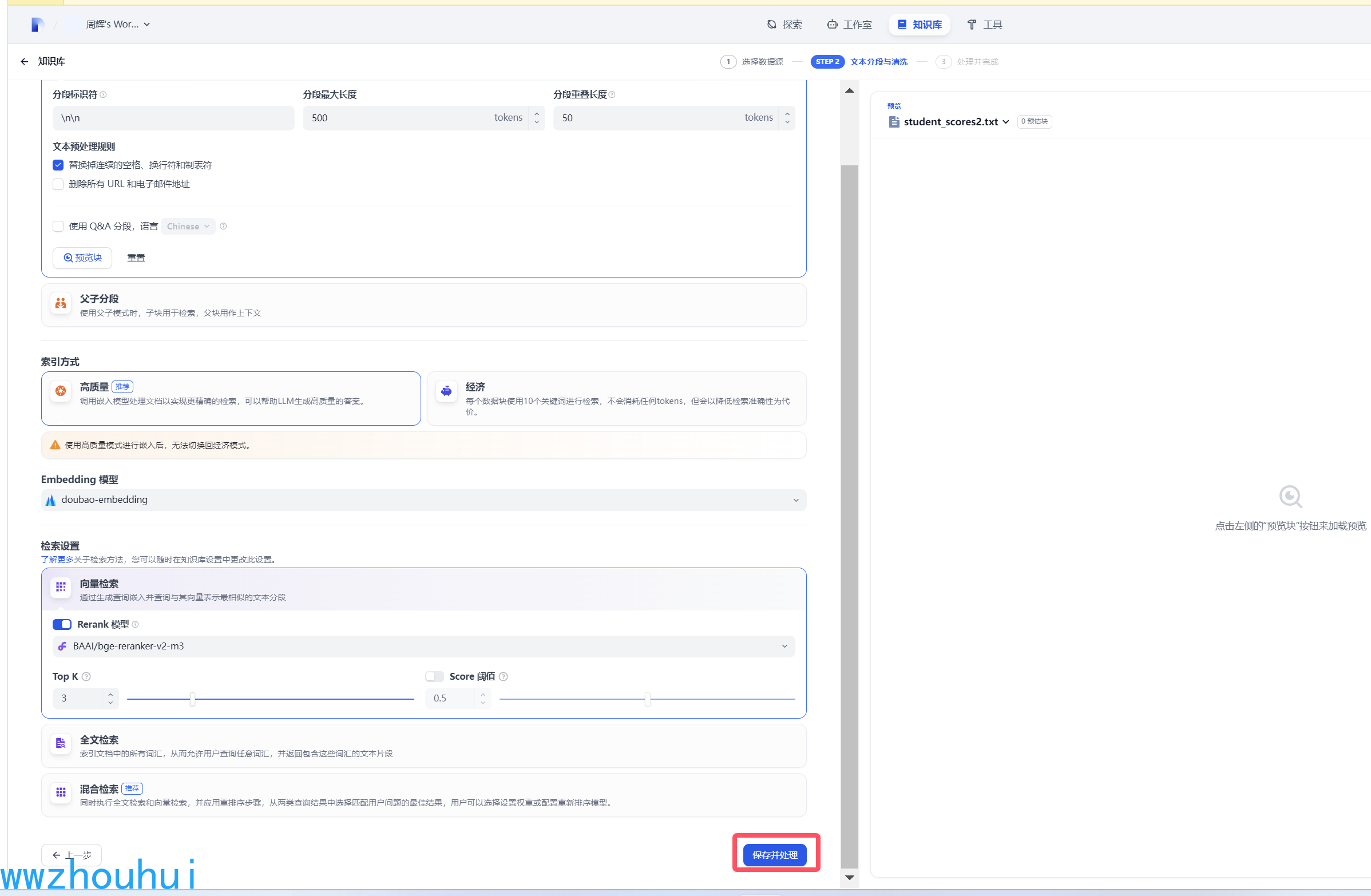
Task: Click the 父子分段 orange icon
Action: click(61, 303)
